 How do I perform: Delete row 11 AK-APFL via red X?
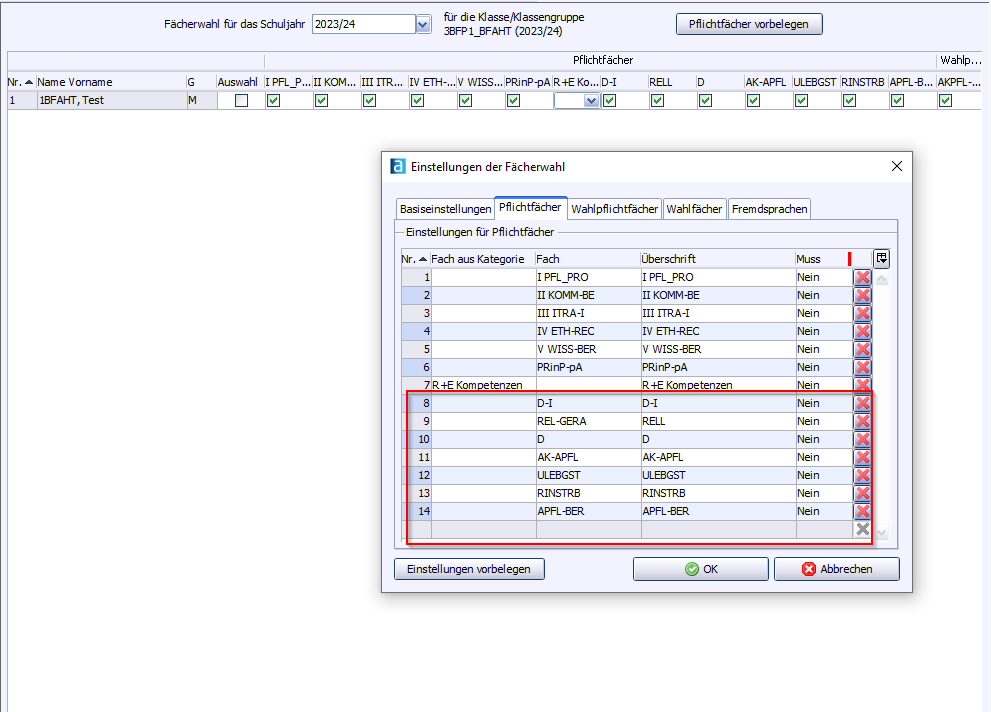coord(862,457)
